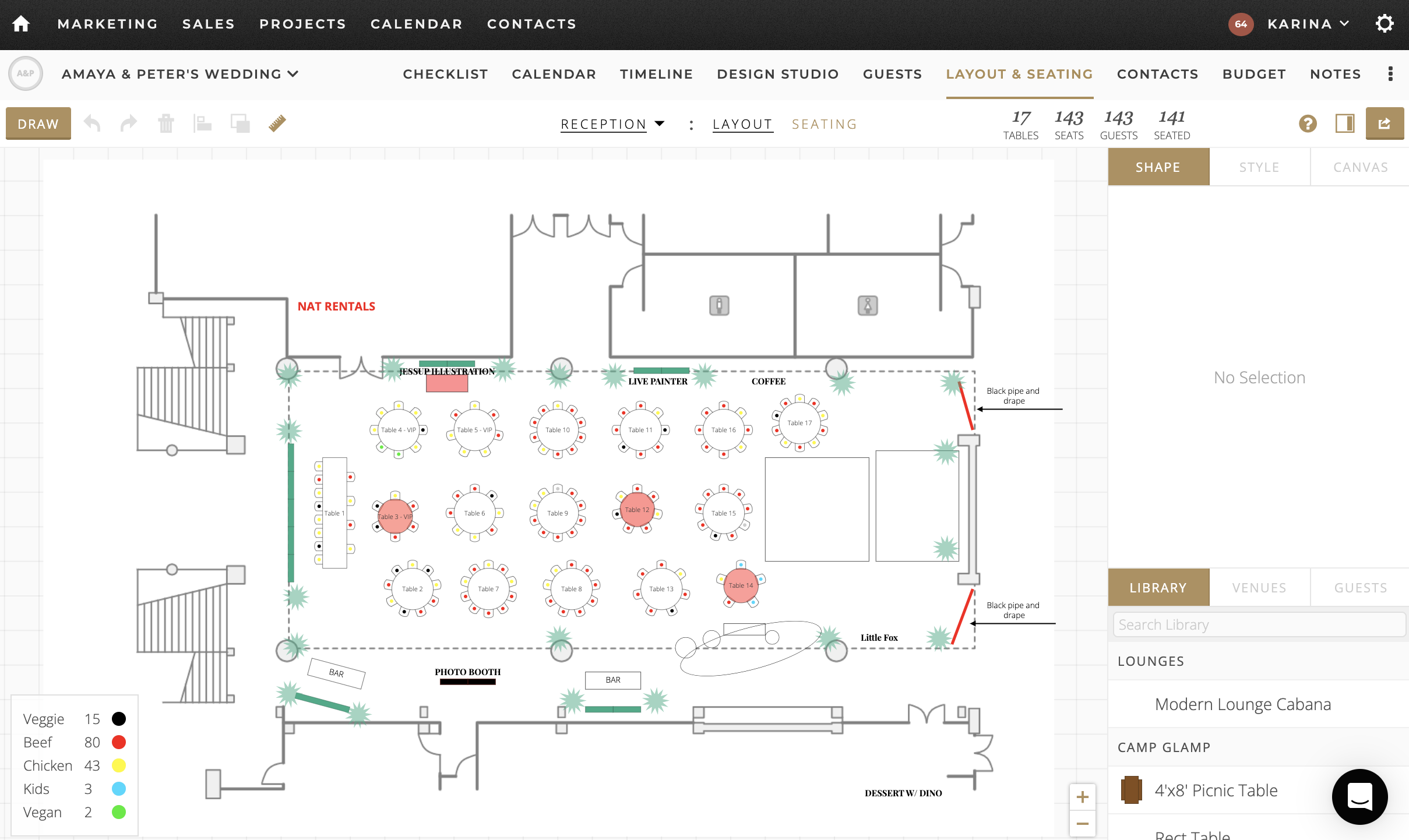1409x840 pixels.
Task: Toggle DRAW mode on
Action: (x=38, y=123)
